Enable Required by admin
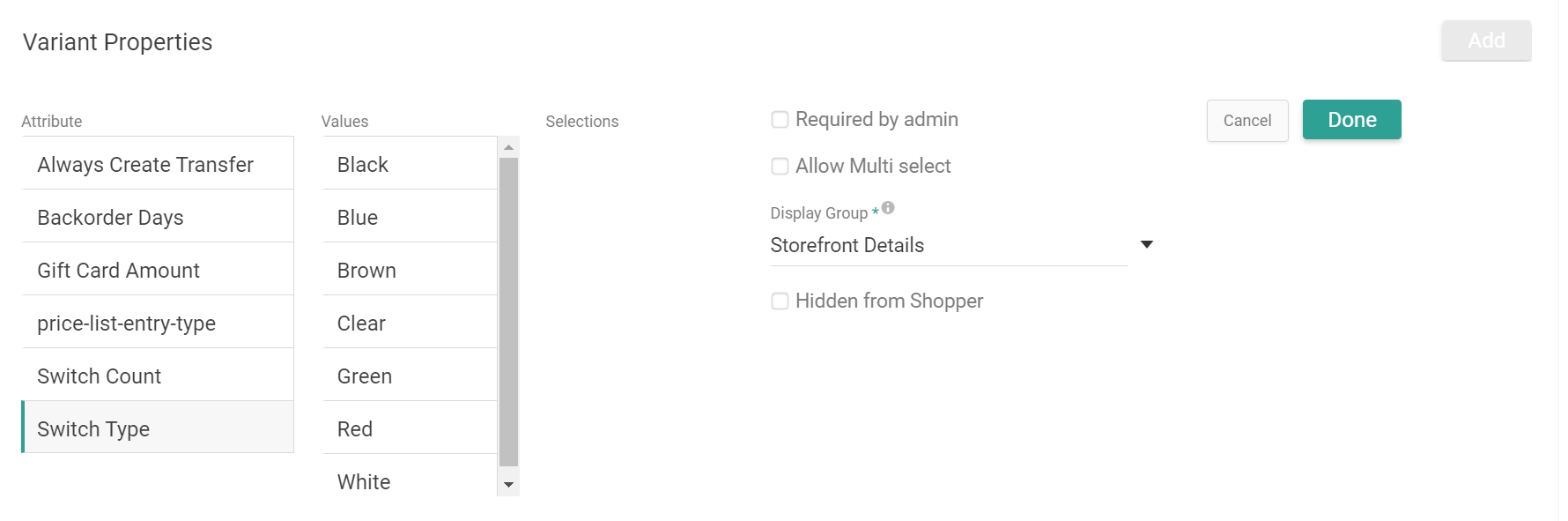Image resolution: width=1568 pixels, height=521 pixels. tap(780, 119)
